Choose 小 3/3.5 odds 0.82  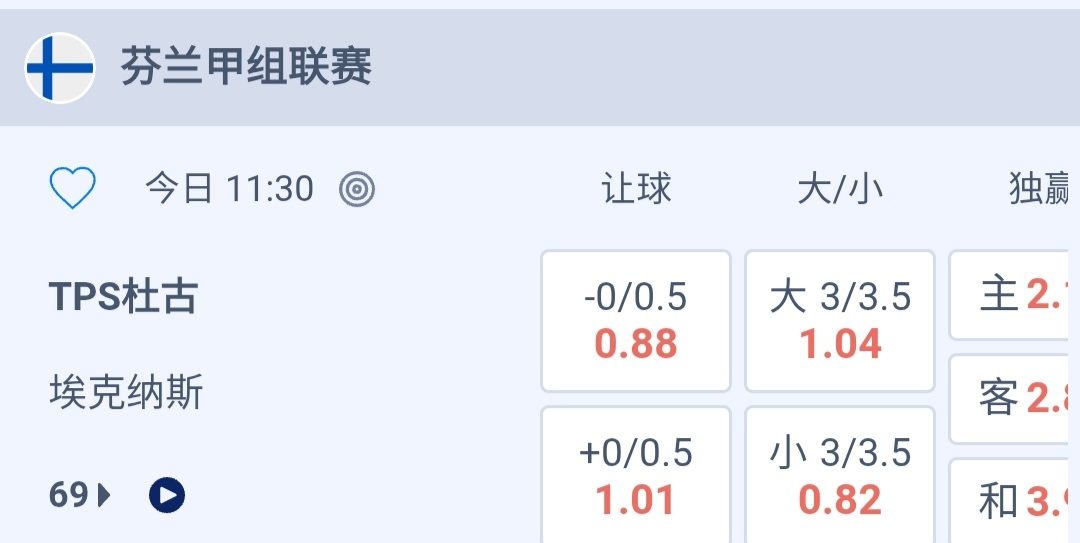tap(840, 476)
